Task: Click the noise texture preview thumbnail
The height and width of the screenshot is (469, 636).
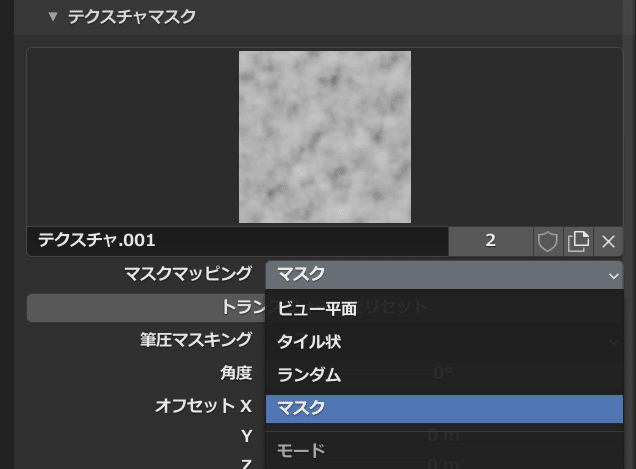Action: (x=324, y=137)
